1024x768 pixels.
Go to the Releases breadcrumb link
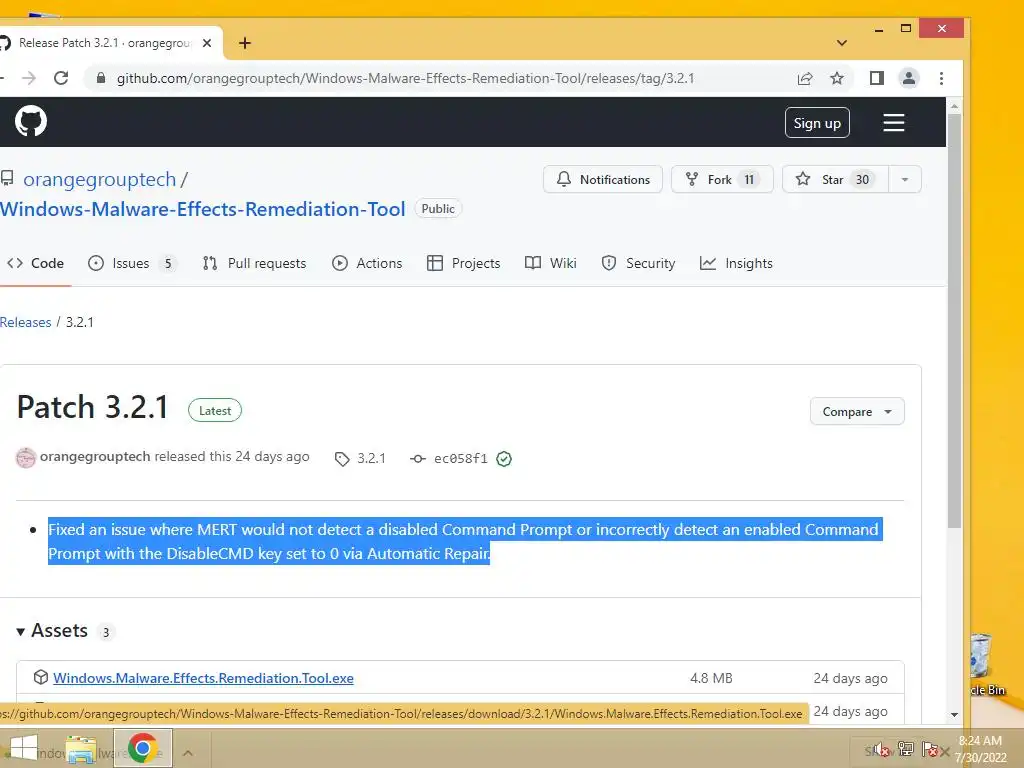point(25,322)
